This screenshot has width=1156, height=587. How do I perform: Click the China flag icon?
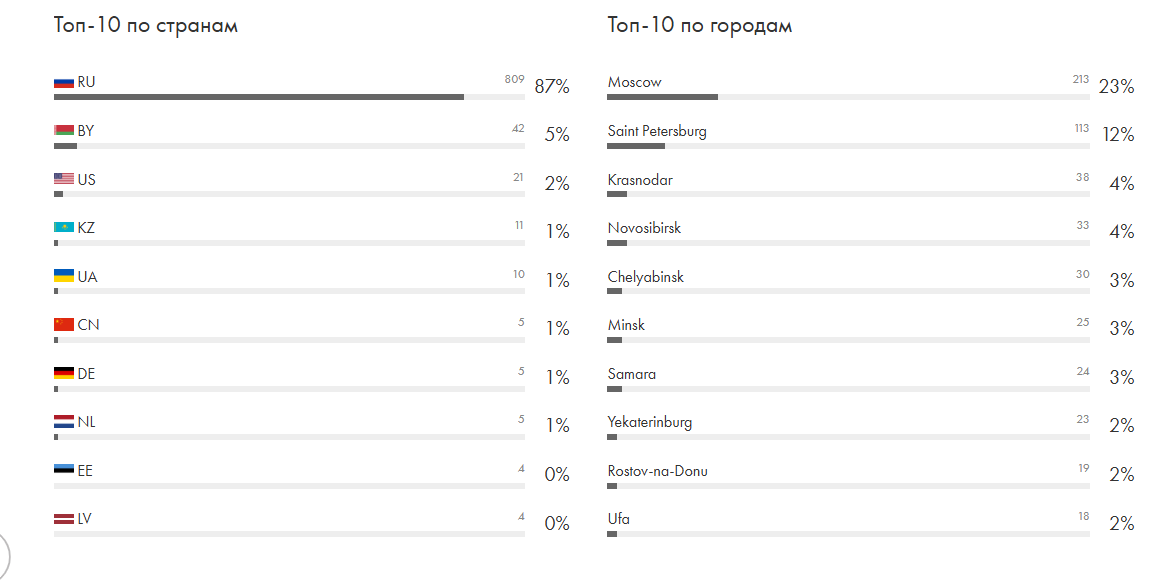(64, 325)
